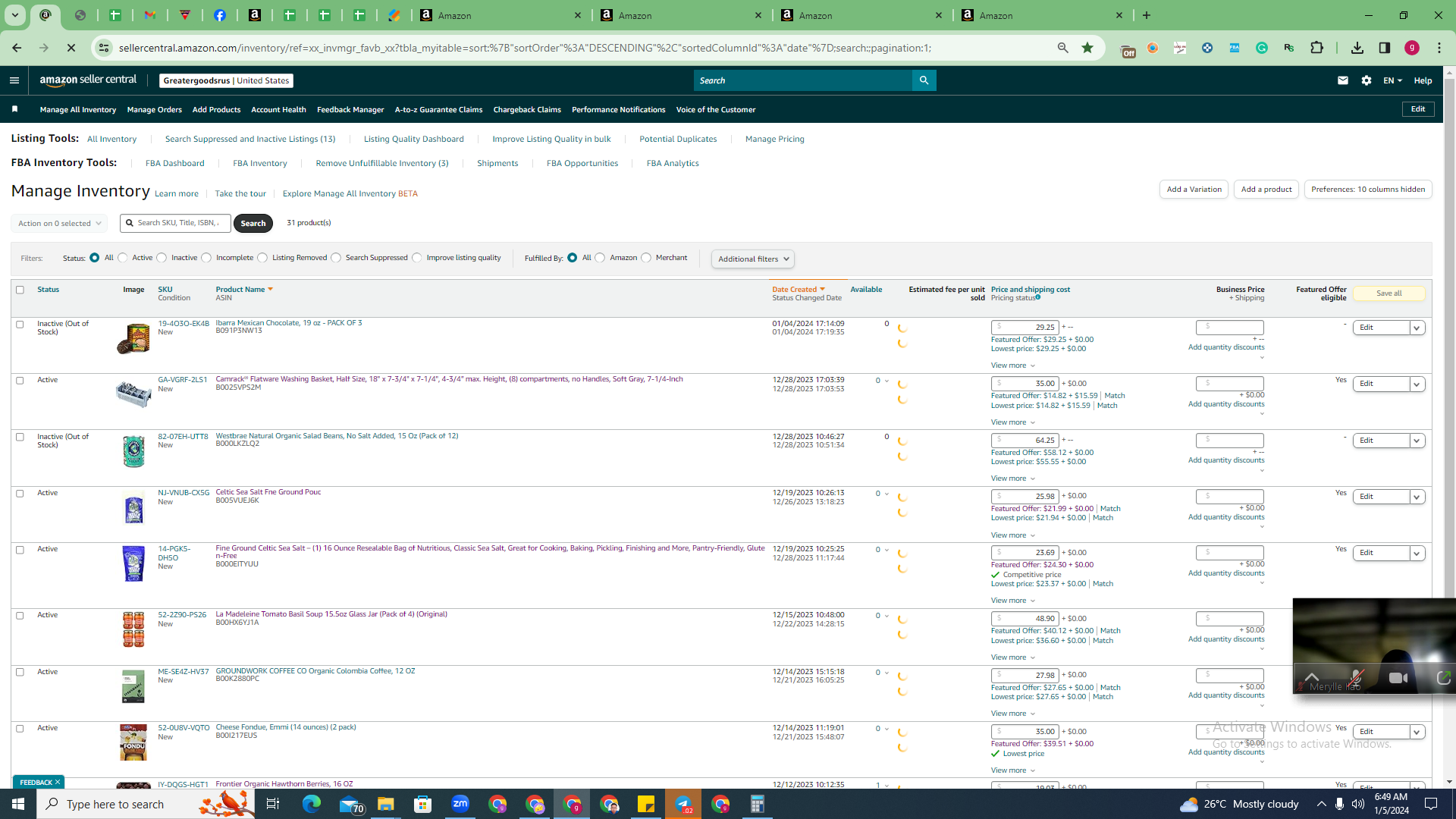Click Cheese Fondue product thumbnail
Image resolution: width=1456 pixels, height=819 pixels.
pos(133,742)
